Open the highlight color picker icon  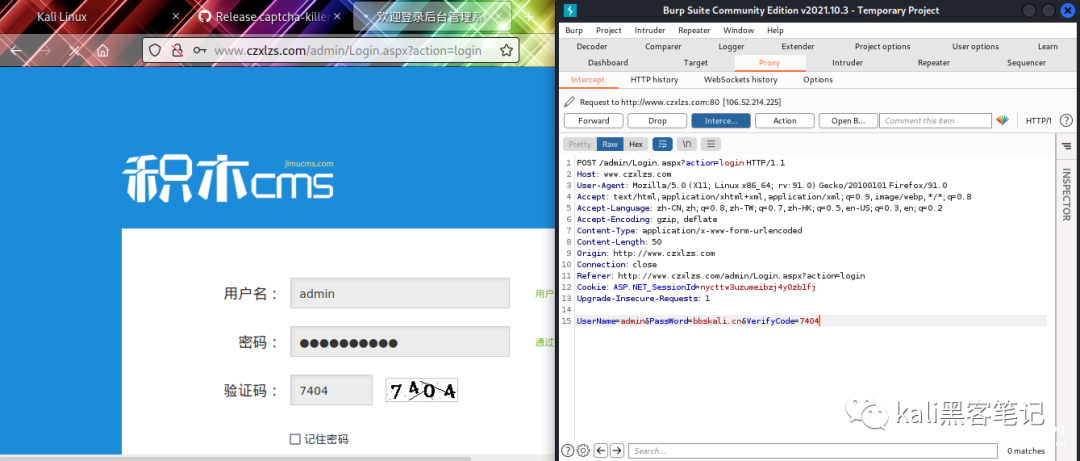pyautogui.click(x=1002, y=121)
